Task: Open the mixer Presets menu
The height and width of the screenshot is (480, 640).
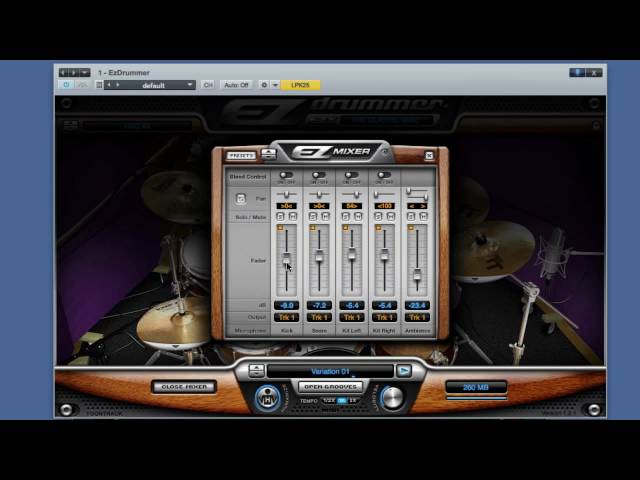Action: coord(241,156)
